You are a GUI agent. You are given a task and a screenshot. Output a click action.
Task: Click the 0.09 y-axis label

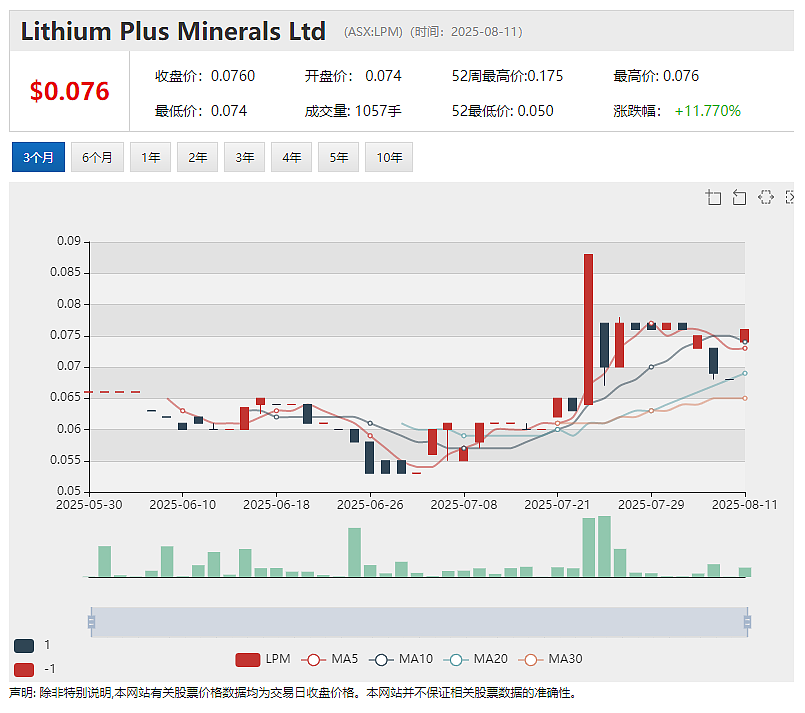69,241
